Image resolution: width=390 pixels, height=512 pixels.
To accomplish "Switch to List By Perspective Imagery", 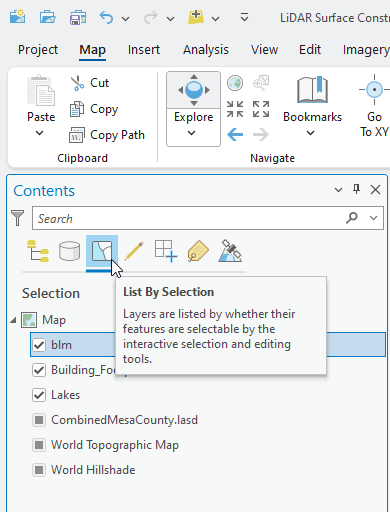I will click(230, 251).
